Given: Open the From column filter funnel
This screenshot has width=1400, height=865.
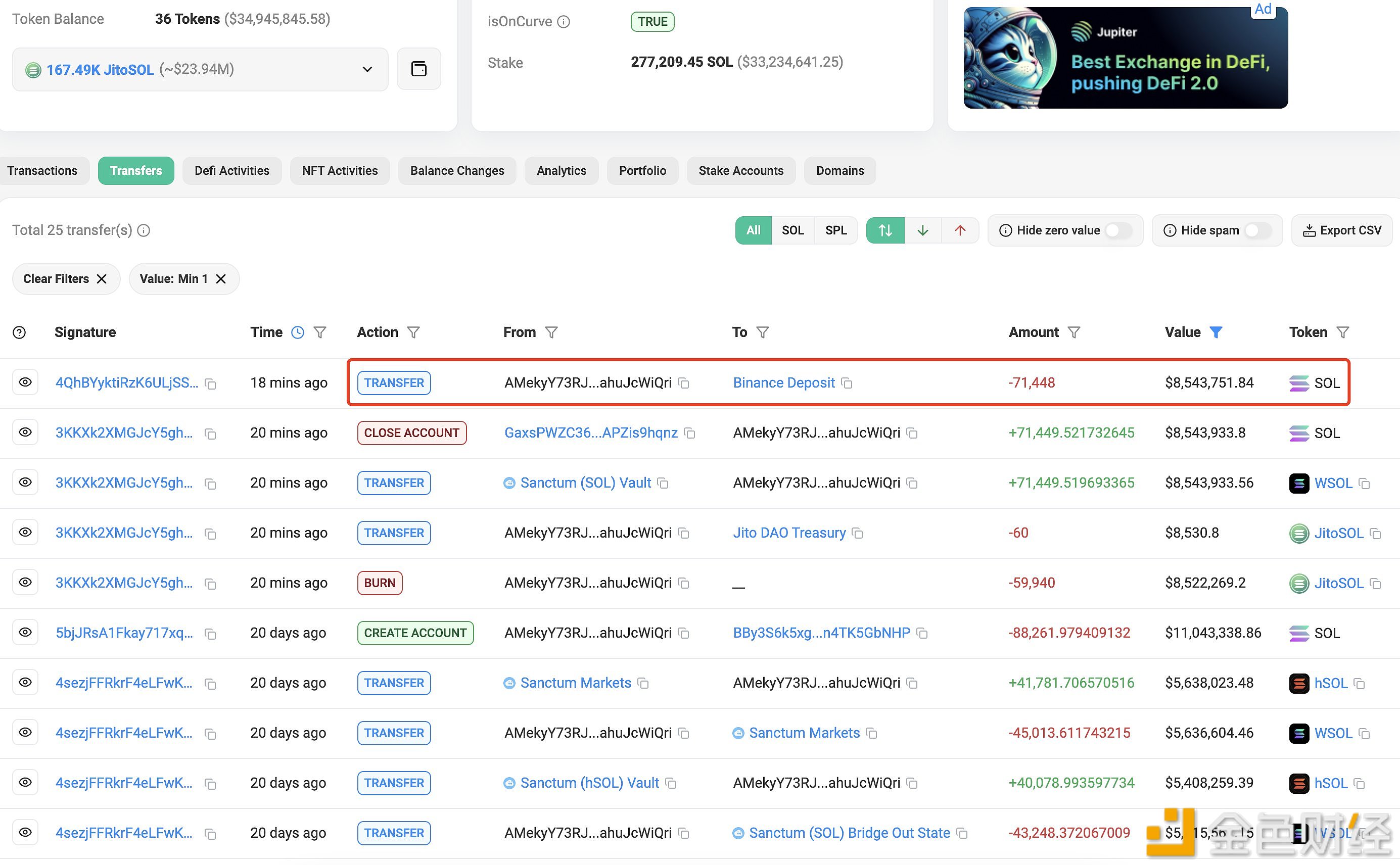Looking at the screenshot, I should tap(551, 332).
